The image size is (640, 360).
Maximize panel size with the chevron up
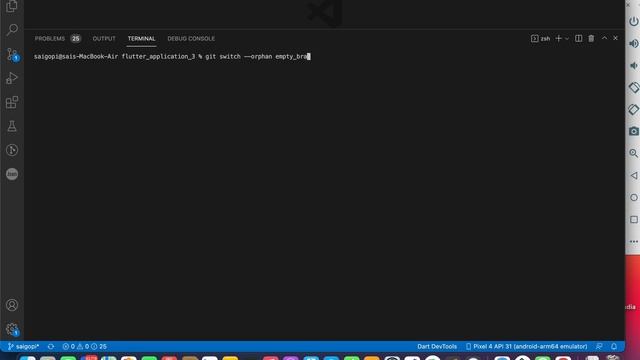604,38
